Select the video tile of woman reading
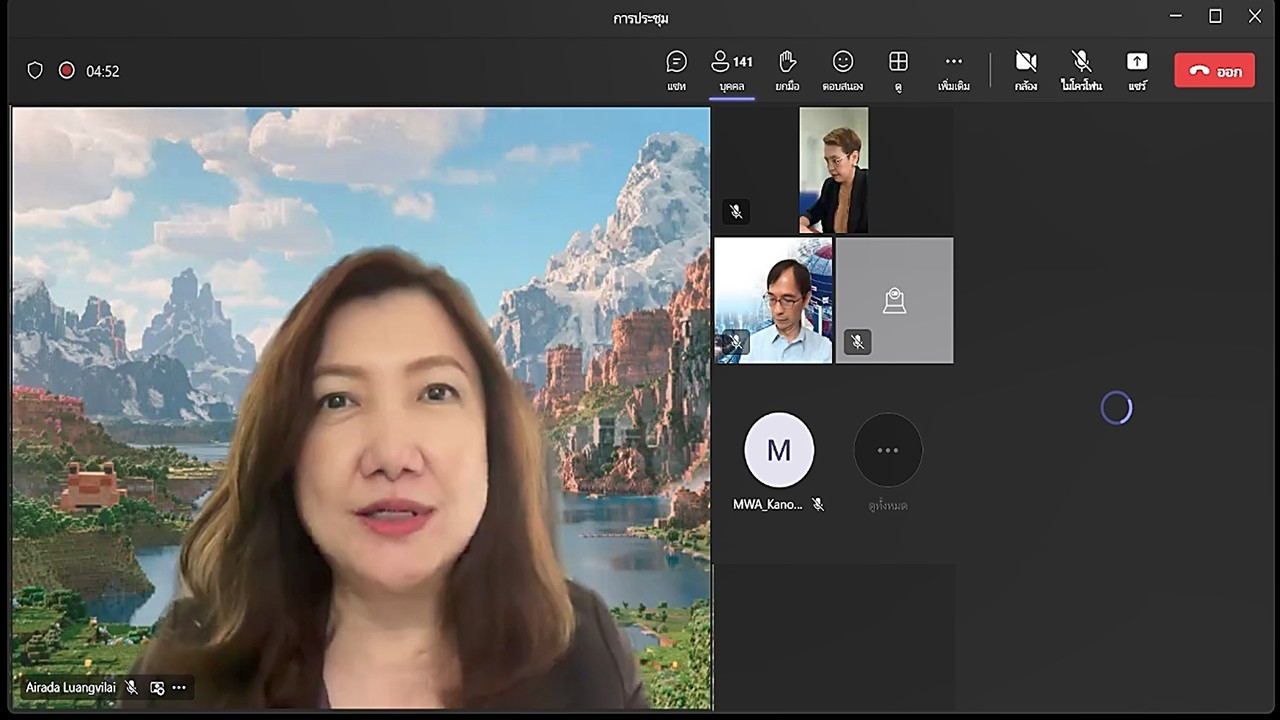Screen dimensions: 1280x720 834,170
